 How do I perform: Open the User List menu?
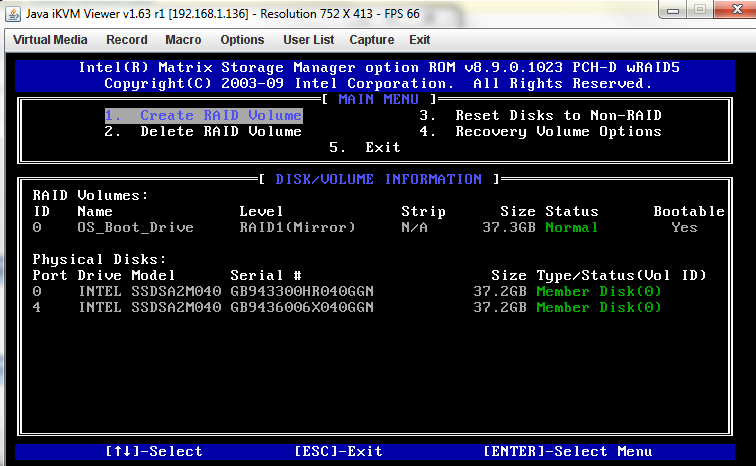tap(309, 40)
